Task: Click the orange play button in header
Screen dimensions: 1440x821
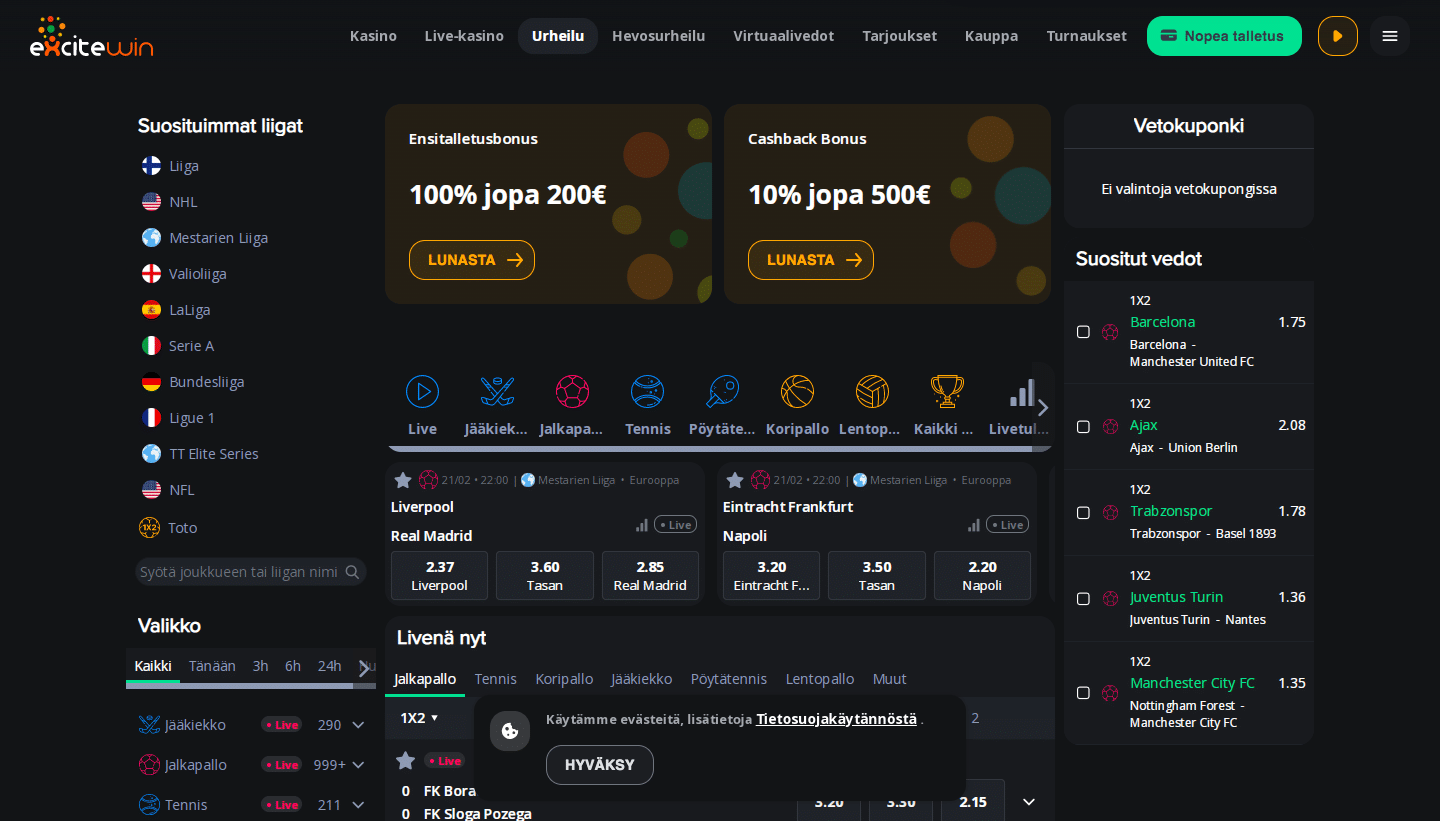Action: click(x=1338, y=36)
